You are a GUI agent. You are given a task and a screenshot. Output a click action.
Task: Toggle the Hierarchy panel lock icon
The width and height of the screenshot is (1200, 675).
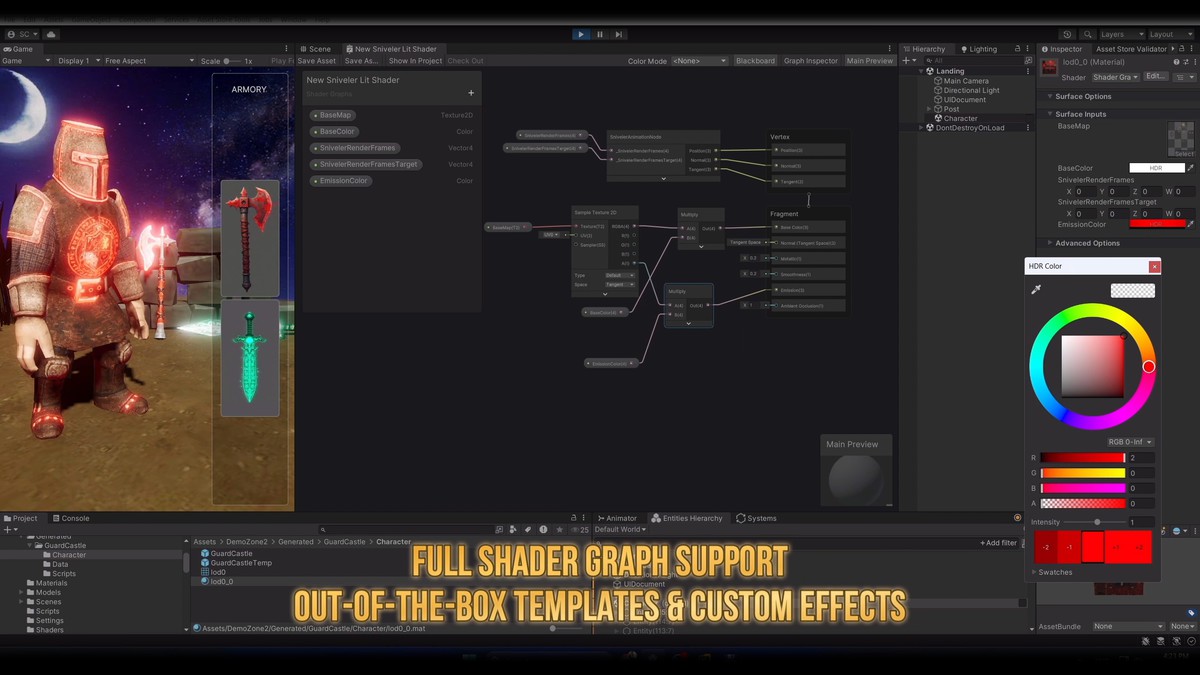click(x=1016, y=48)
